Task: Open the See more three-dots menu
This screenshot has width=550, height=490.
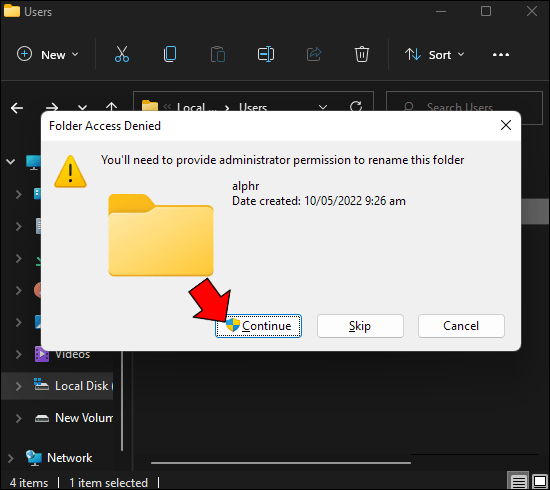Action: [501, 55]
